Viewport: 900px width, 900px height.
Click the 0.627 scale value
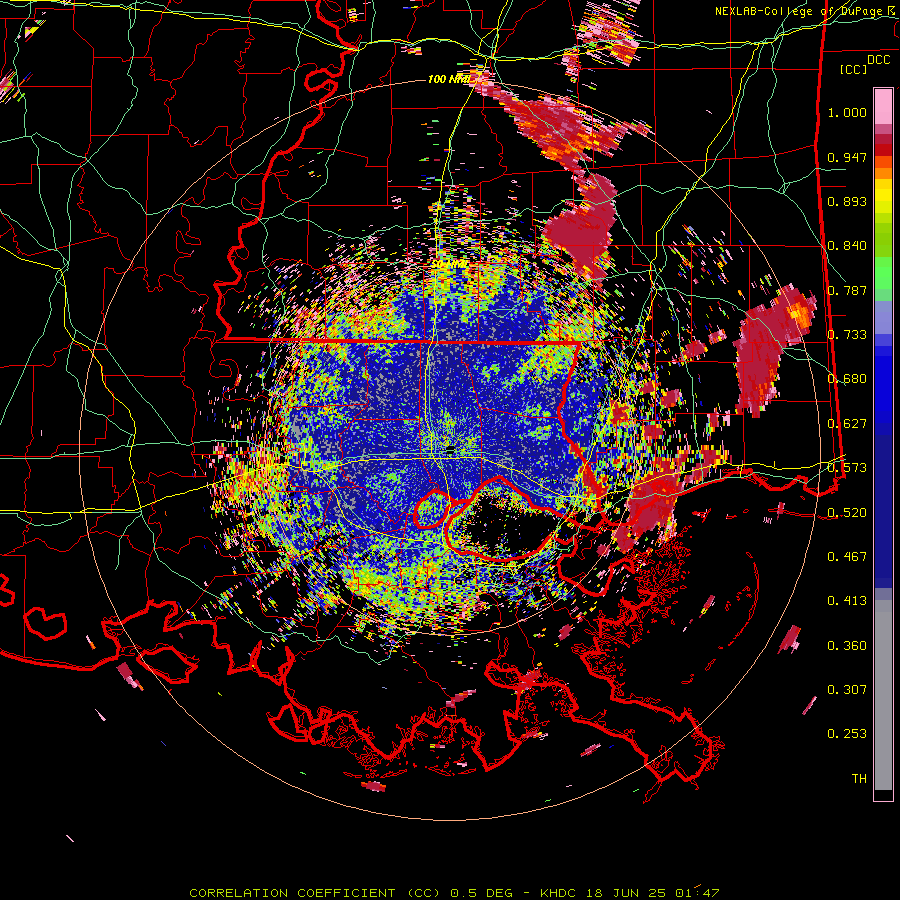pyautogui.click(x=847, y=424)
